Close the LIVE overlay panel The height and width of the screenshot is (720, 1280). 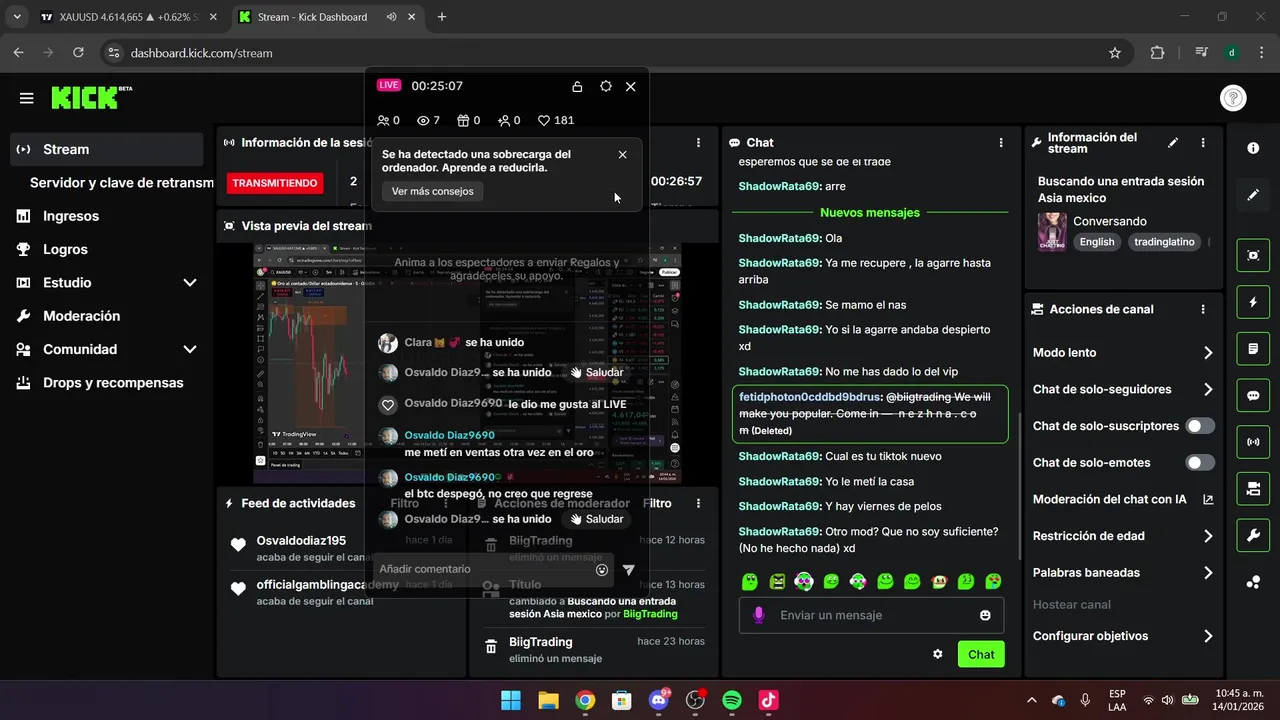[x=630, y=87]
